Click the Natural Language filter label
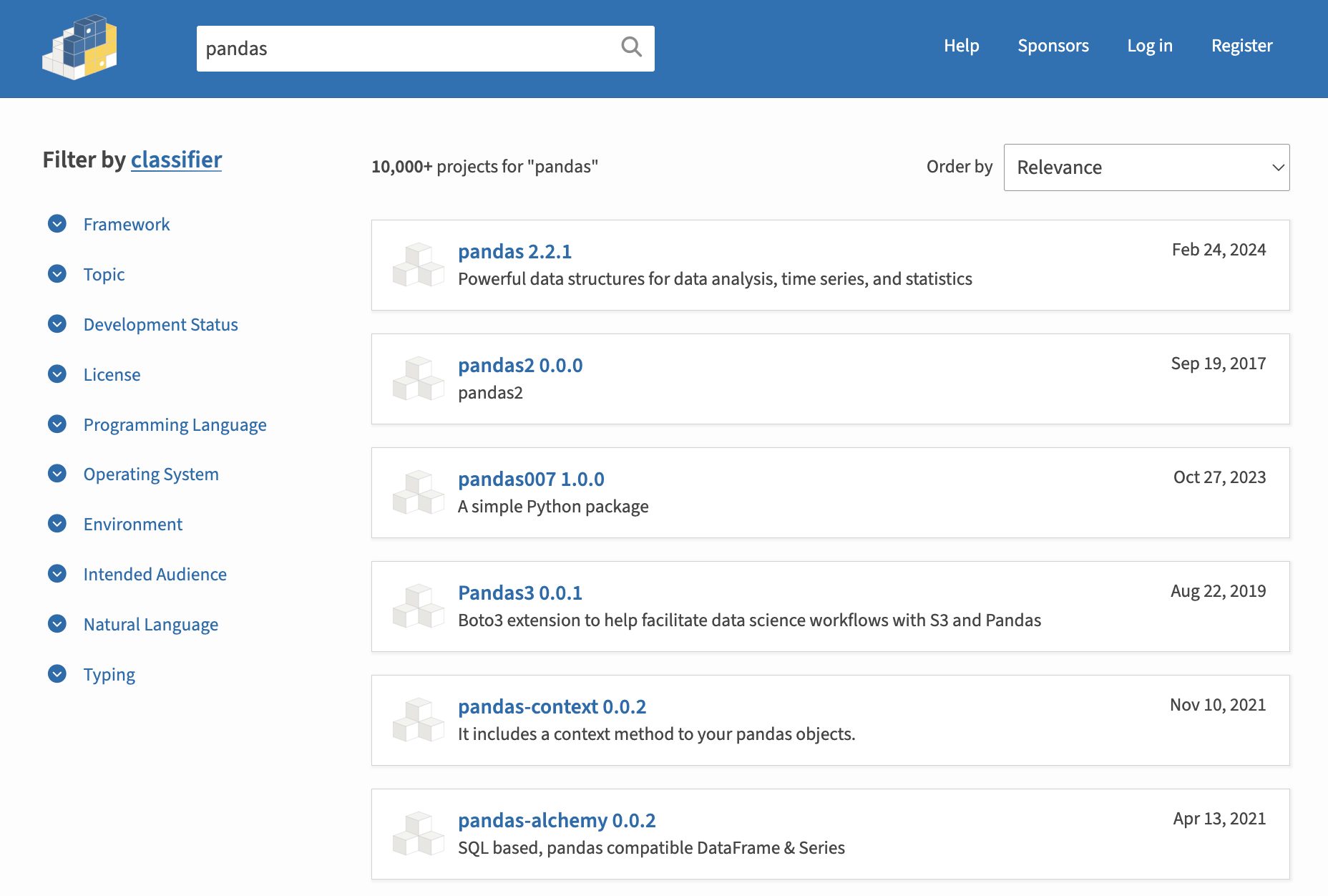The width and height of the screenshot is (1328, 896). click(x=151, y=625)
